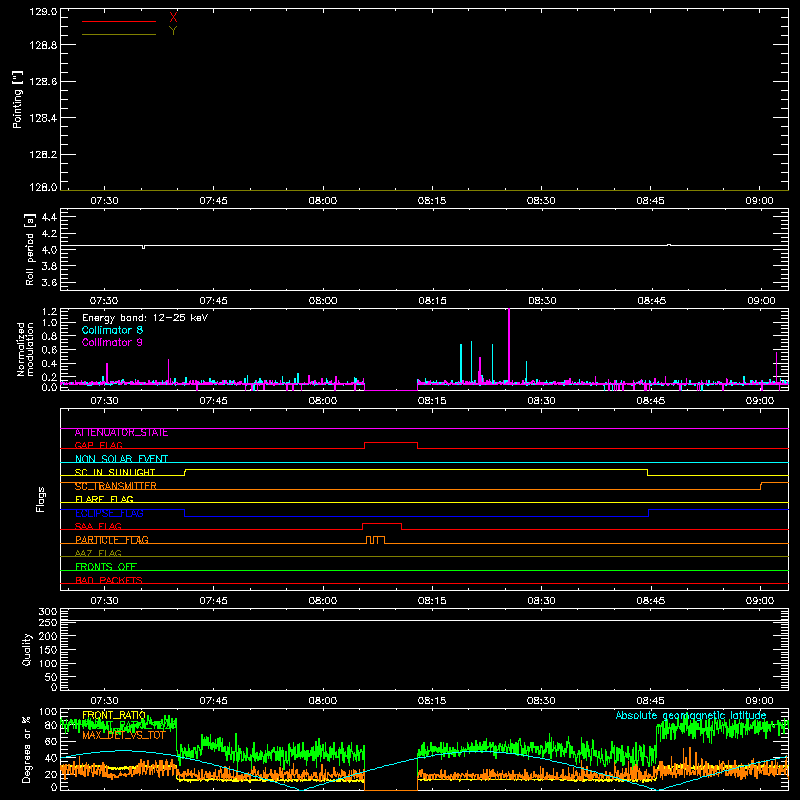Click the Roll period axis title
800x800 pixels.
pos(29,249)
